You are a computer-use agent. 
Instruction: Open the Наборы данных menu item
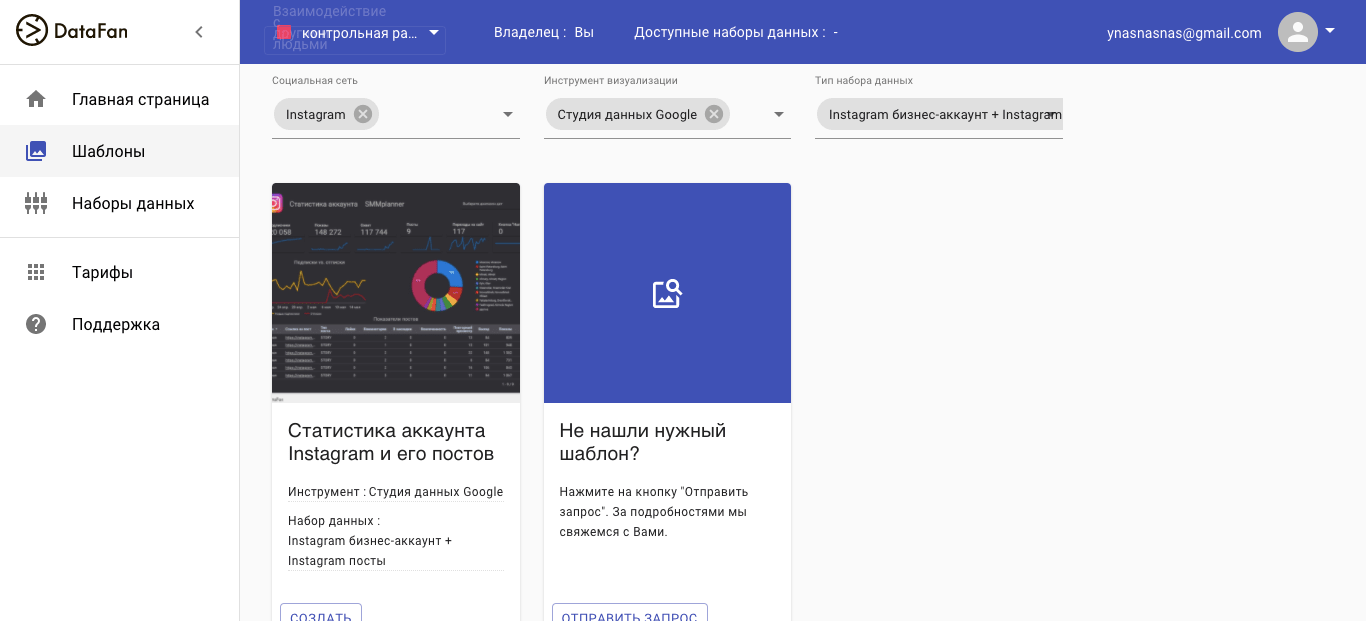[120, 203]
